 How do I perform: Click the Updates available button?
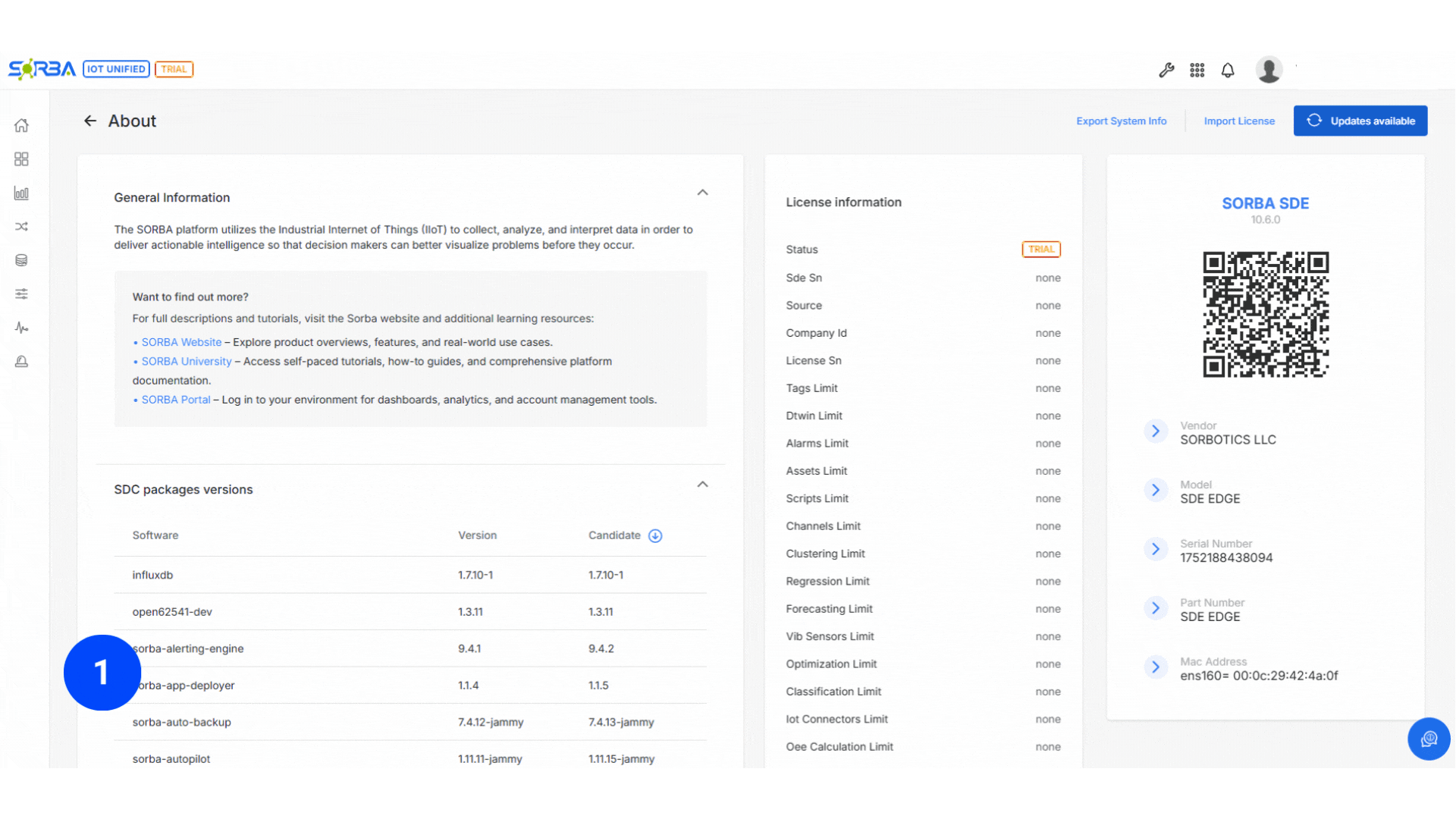(x=1360, y=121)
